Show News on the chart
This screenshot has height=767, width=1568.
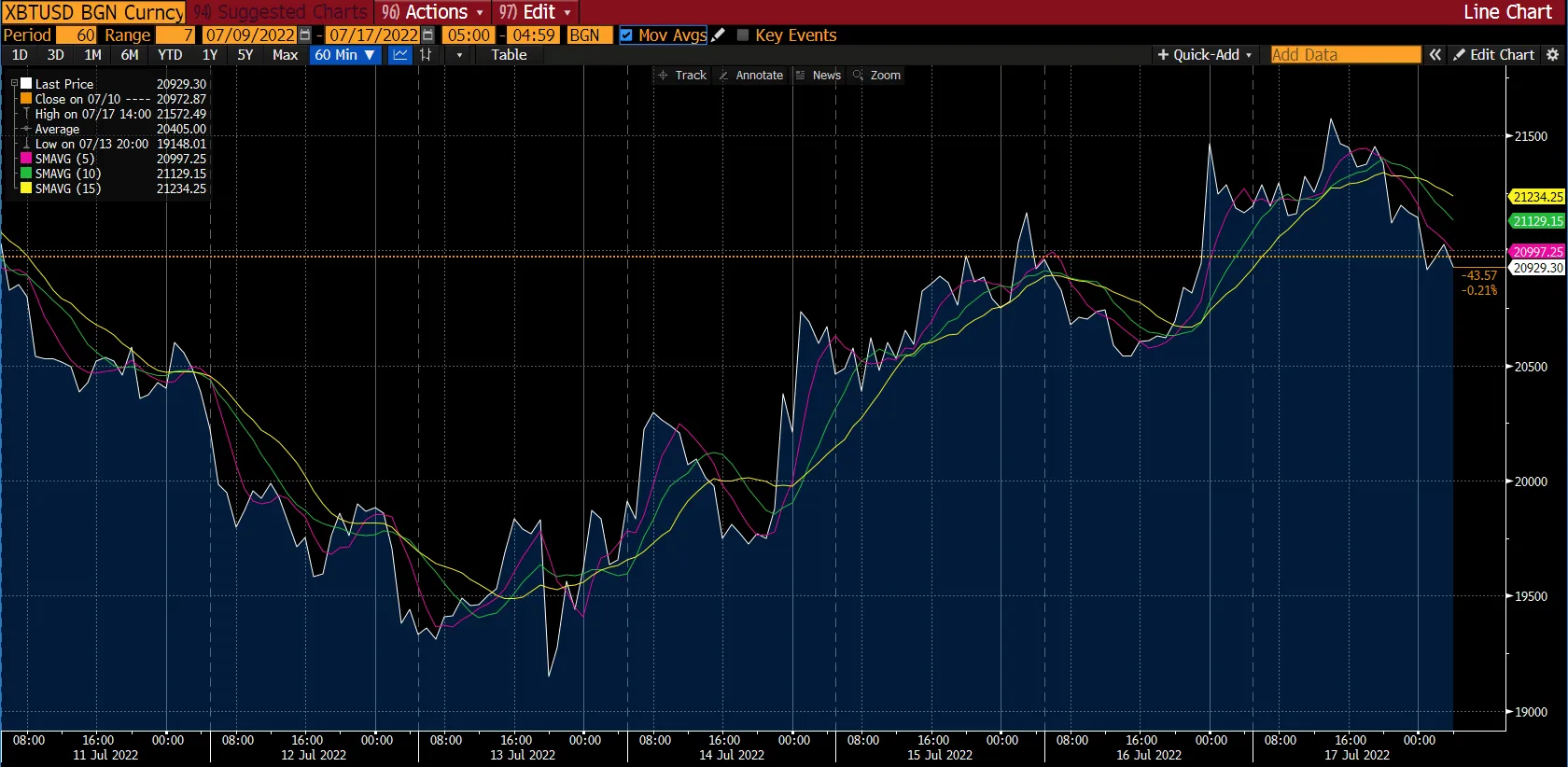(x=819, y=76)
